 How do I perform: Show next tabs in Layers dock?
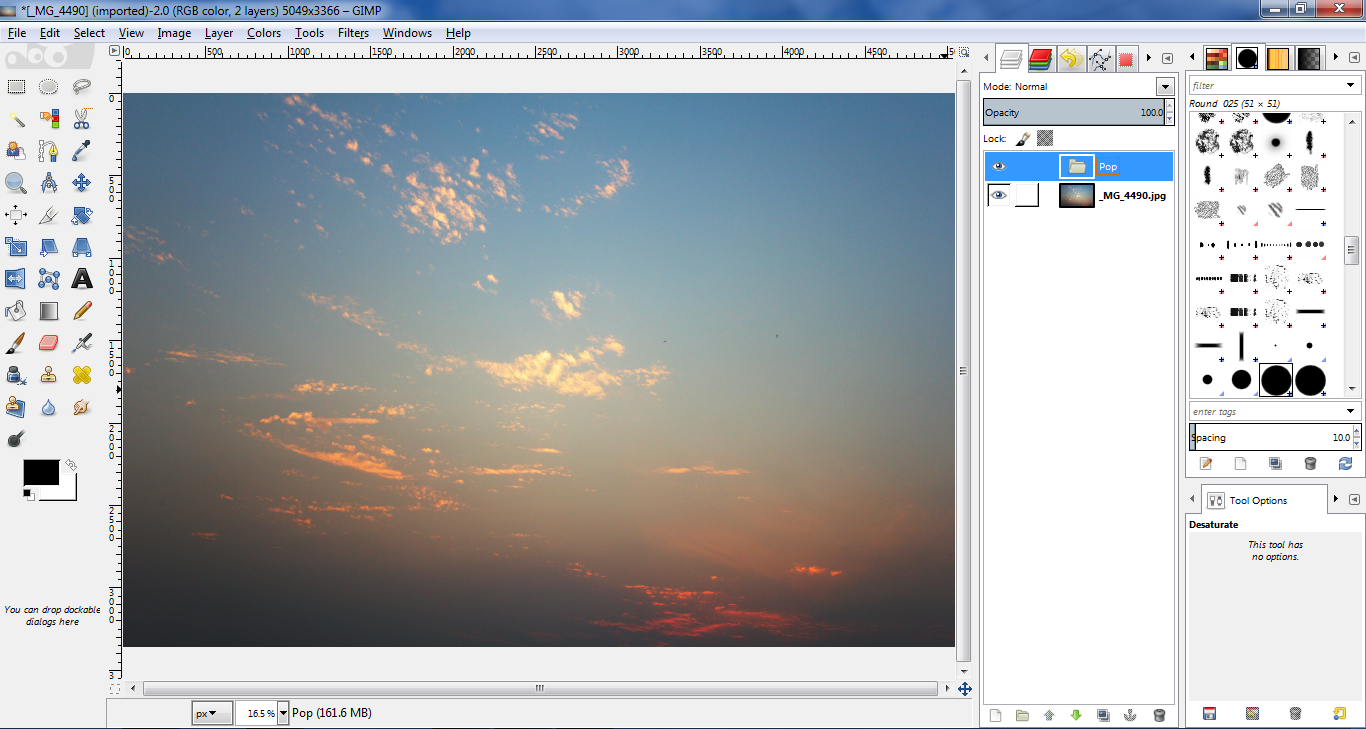(x=1149, y=59)
